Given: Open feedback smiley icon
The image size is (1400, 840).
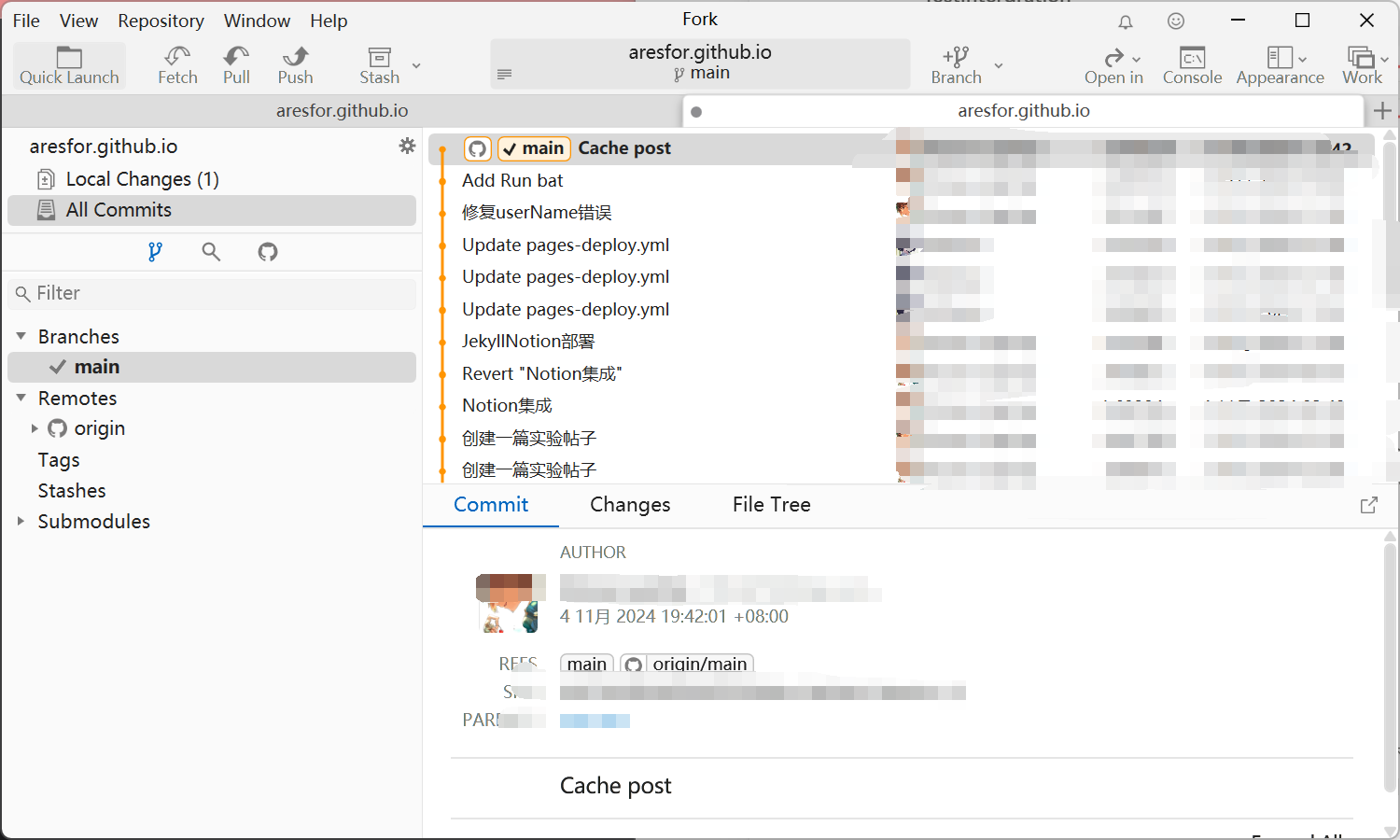Looking at the screenshot, I should coord(1176,21).
